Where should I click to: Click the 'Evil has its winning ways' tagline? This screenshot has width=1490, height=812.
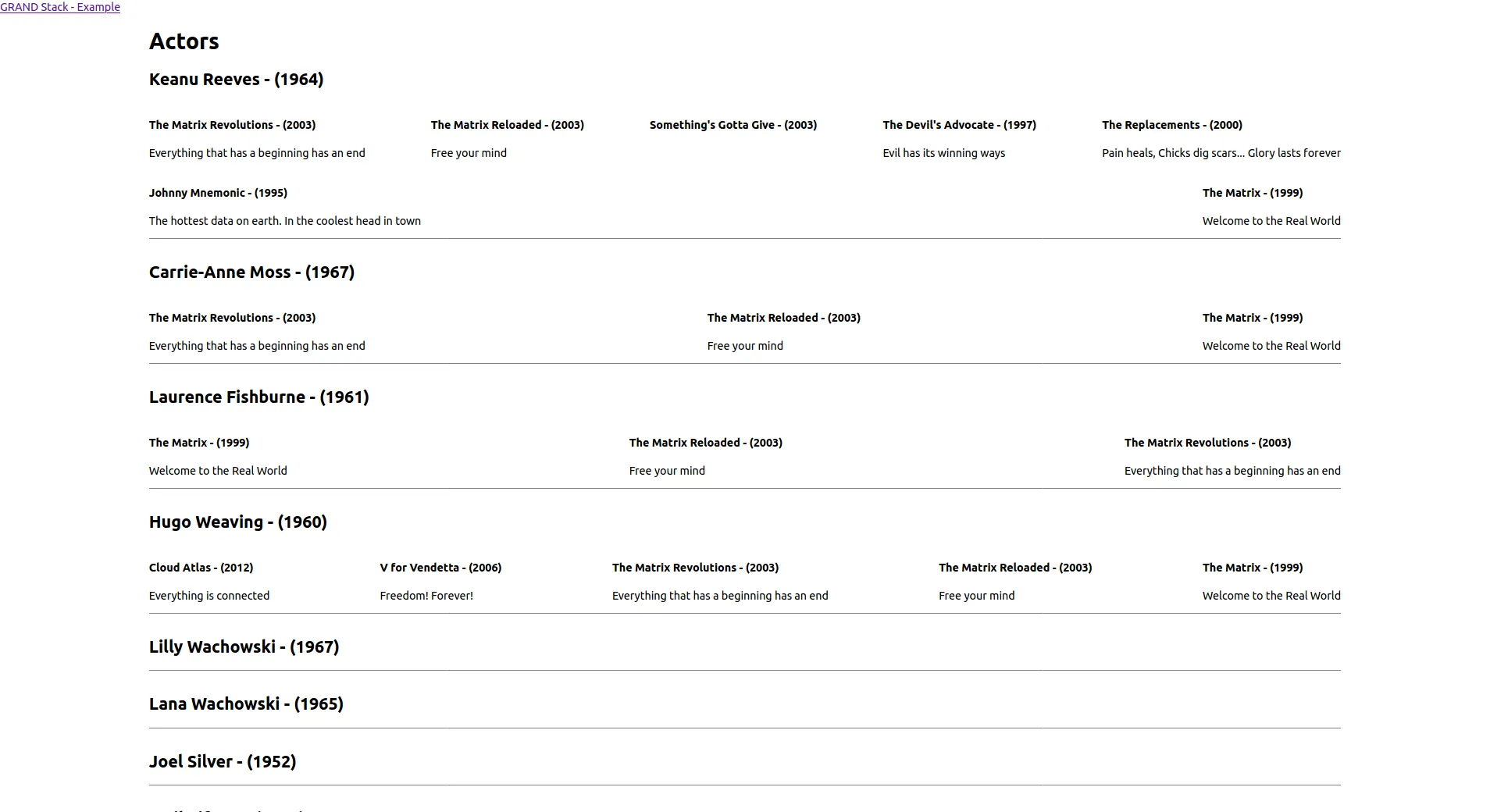pos(943,153)
